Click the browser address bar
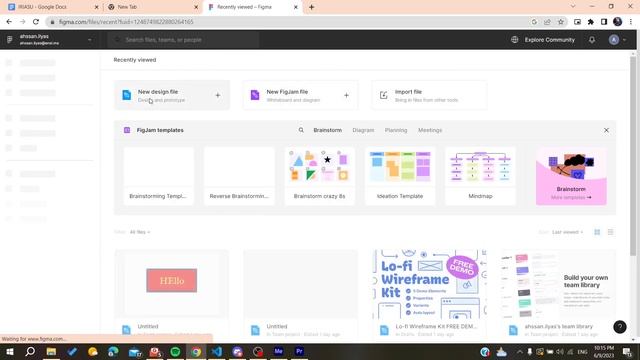640x360 pixels. point(286,22)
